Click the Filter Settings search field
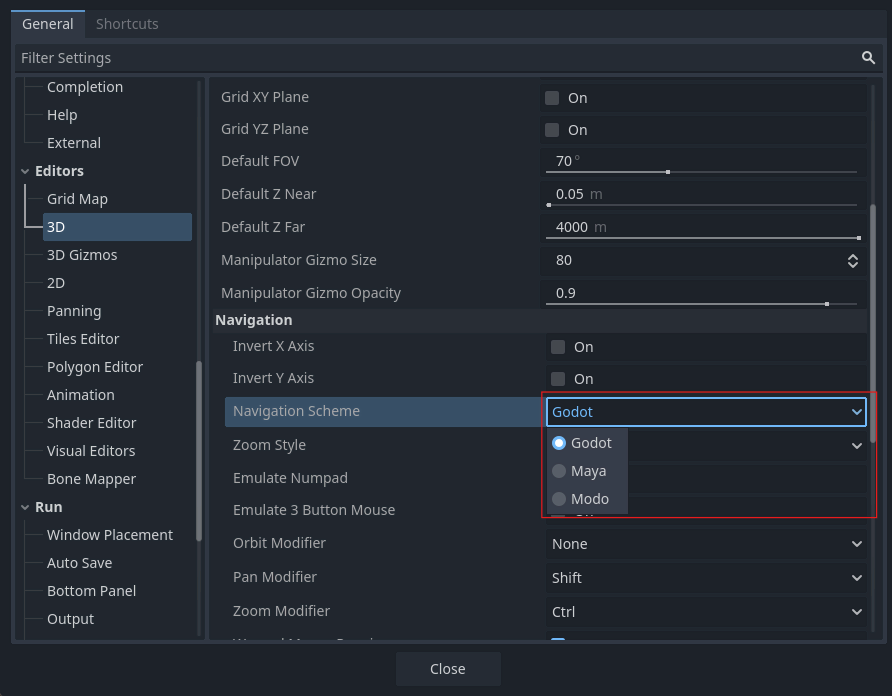The height and width of the screenshot is (696, 892). (x=430, y=58)
